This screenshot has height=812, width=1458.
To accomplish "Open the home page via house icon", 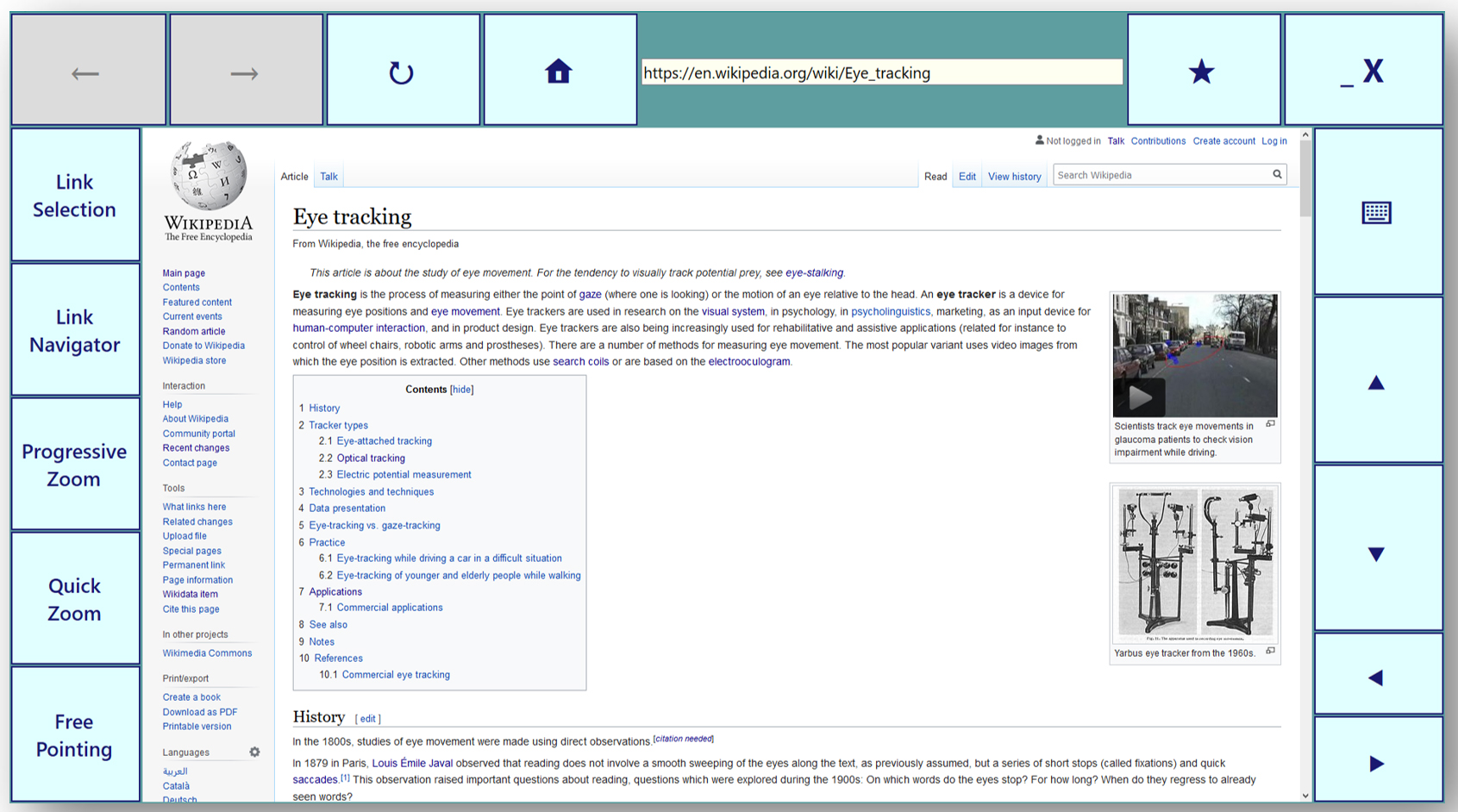I will [560, 70].
